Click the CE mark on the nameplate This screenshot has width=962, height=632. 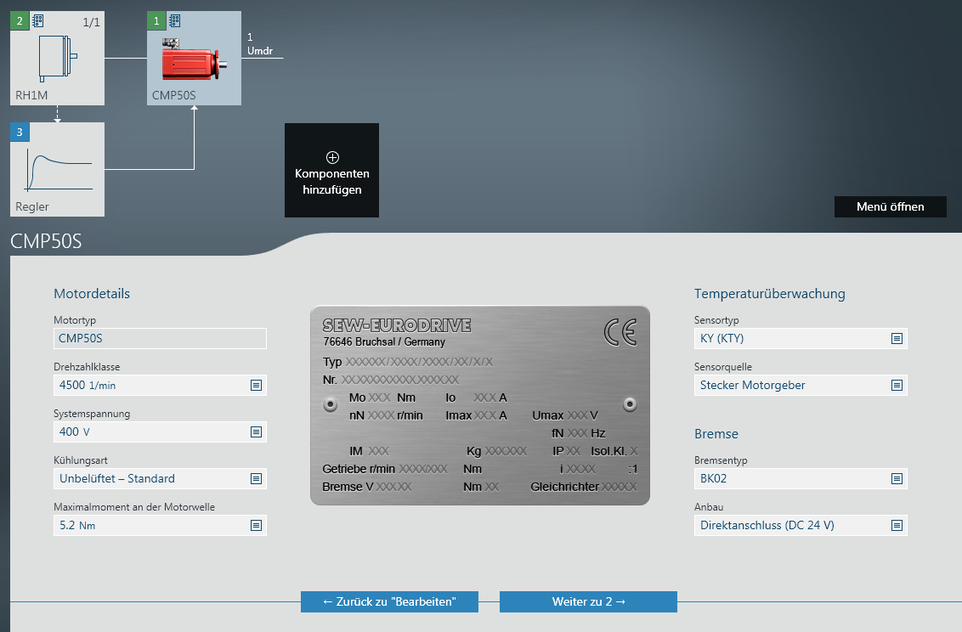(x=619, y=333)
